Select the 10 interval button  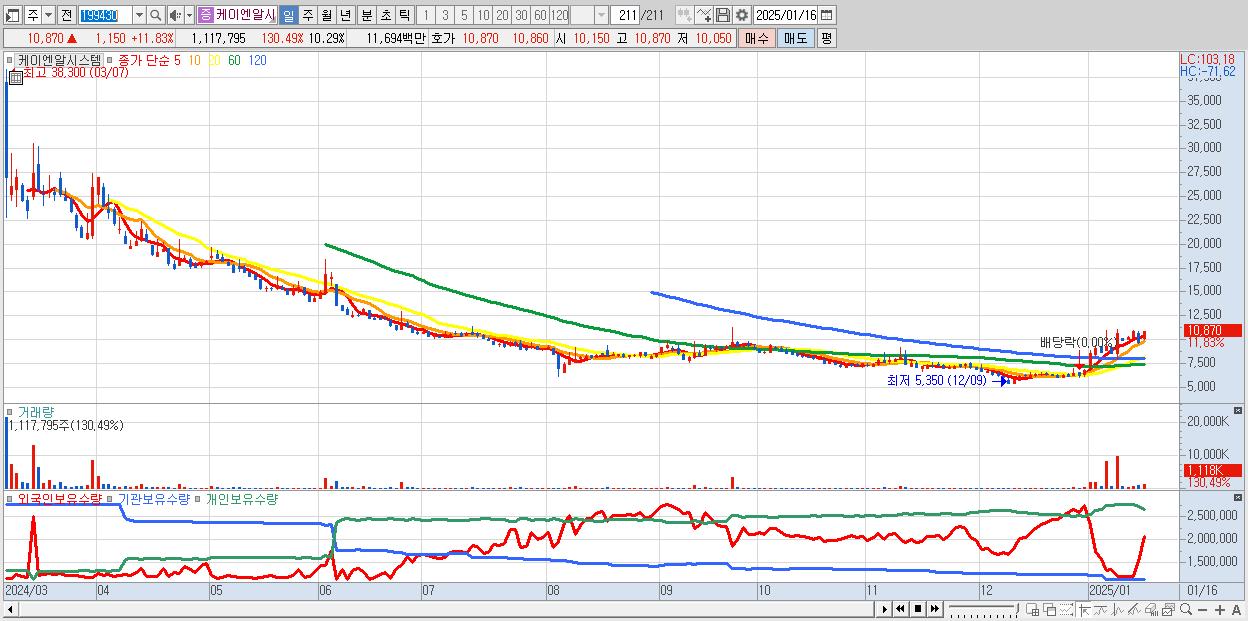[x=483, y=15]
